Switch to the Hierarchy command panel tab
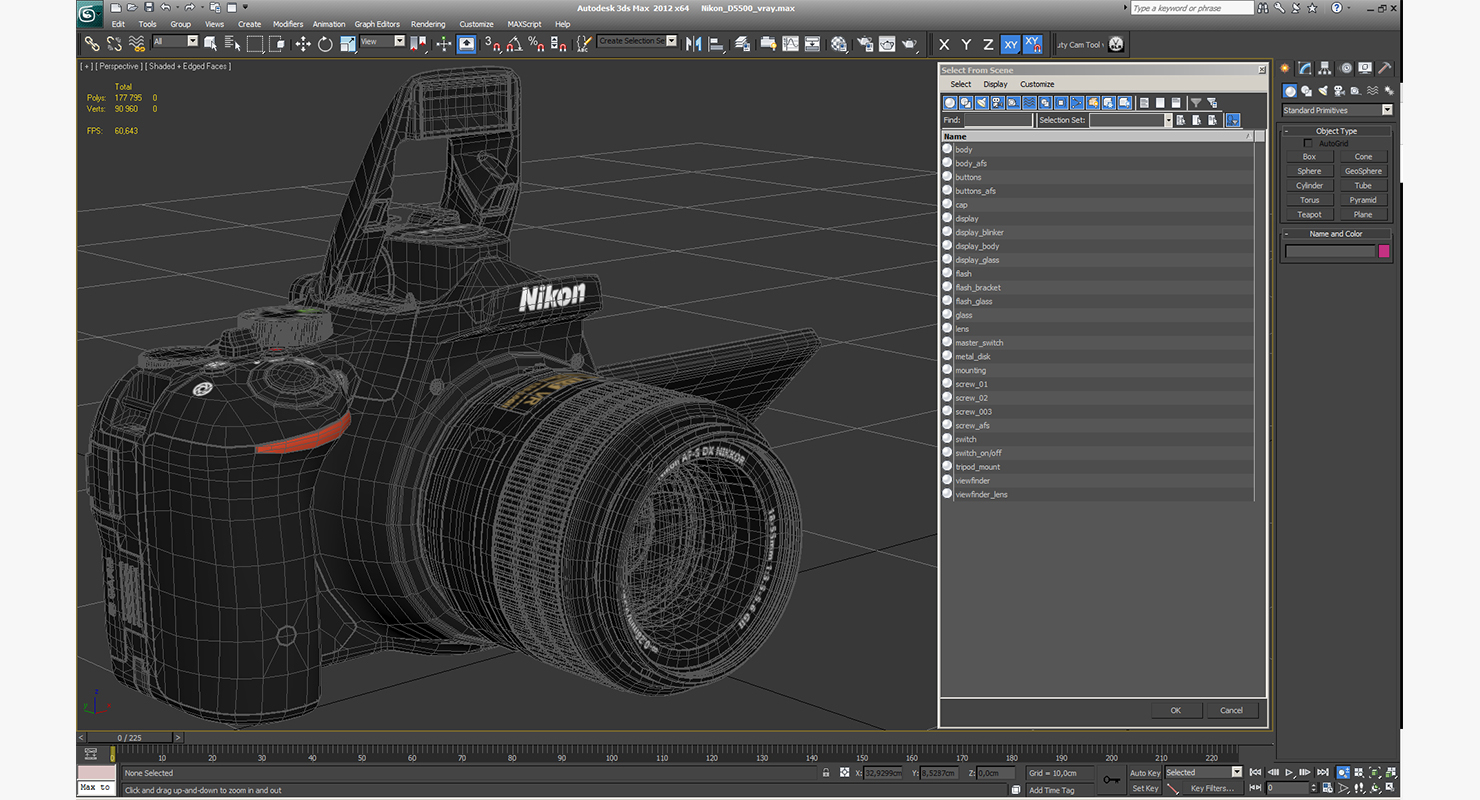This screenshot has width=1480, height=800. tap(1325, 68)
